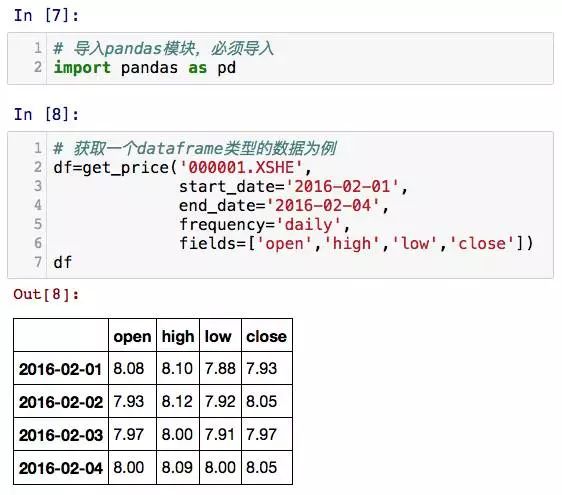
Task: Click the 8.09 value in last row
Action: point(178,467)
